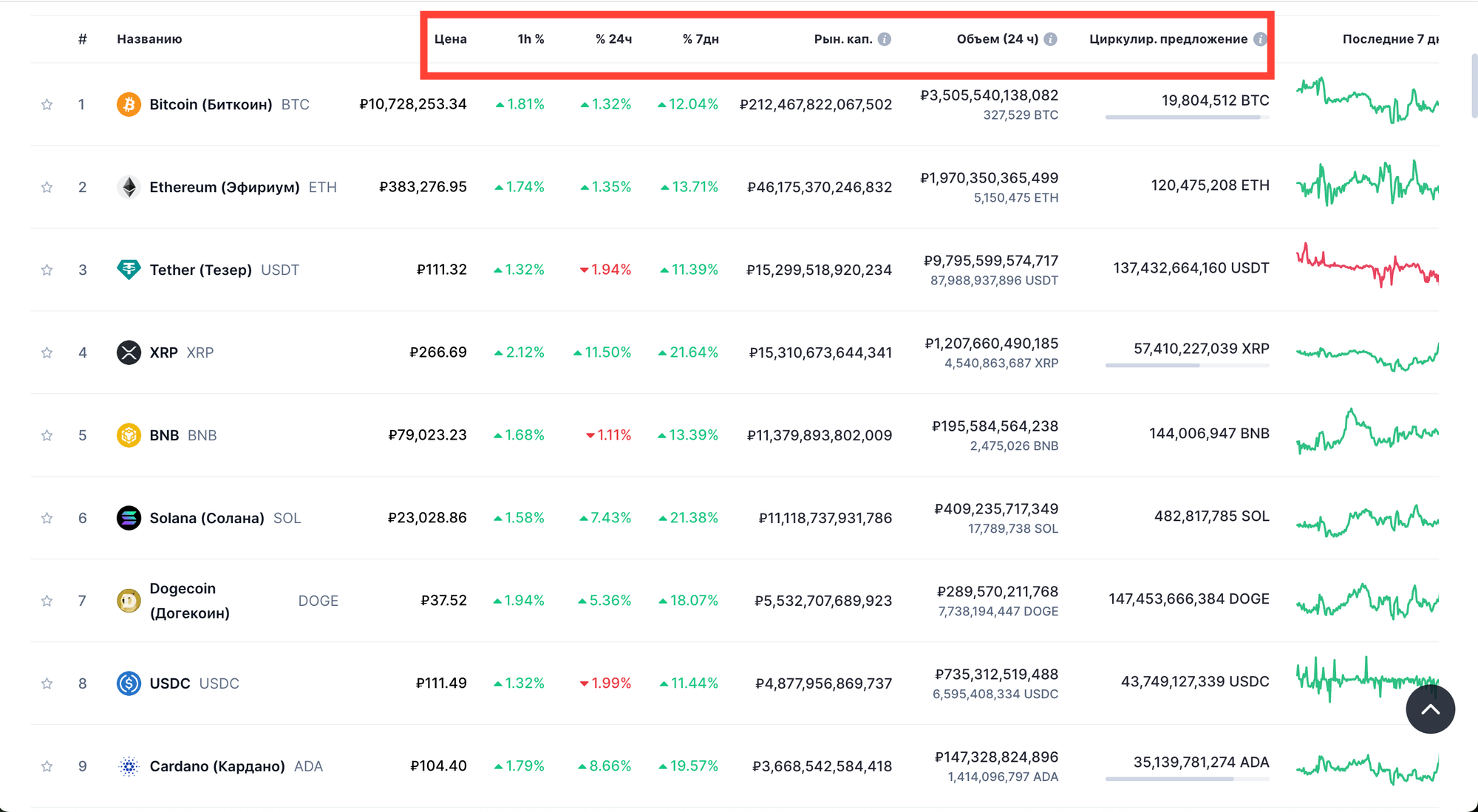This screenshot has height=812, width=1478.
Task: Toggle favorite star for XRP row
Action: (47, 352)
